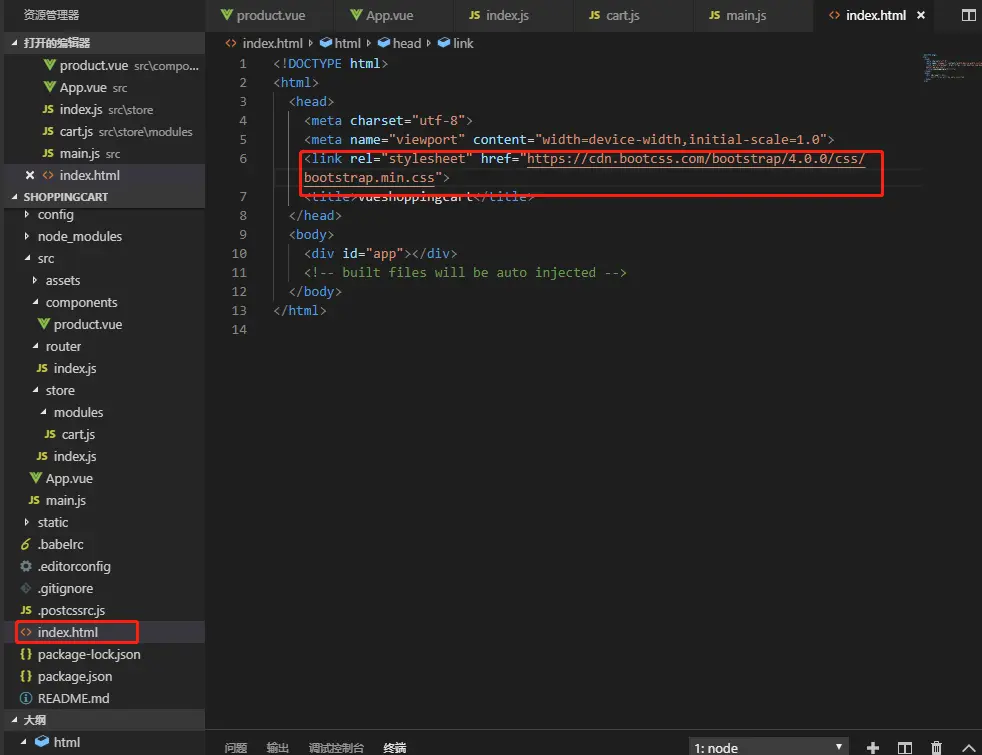The height and width of the screenshot is (755, 982).
Task: Click the meta viewport code line
Action: 569,139
